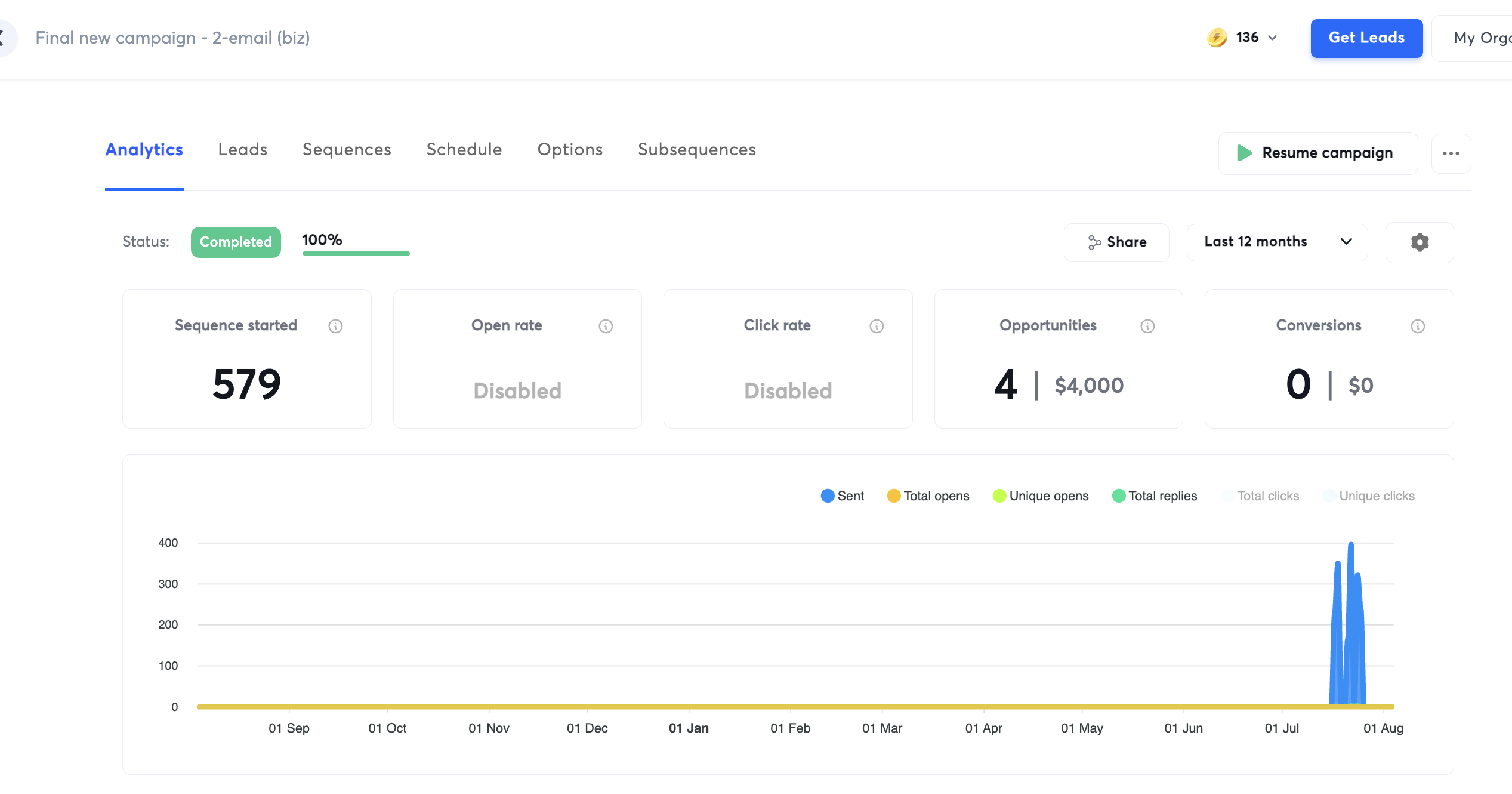1512x794 pixels.
Task: Click the Get Leads button
Action: [x=1366, y=38]
